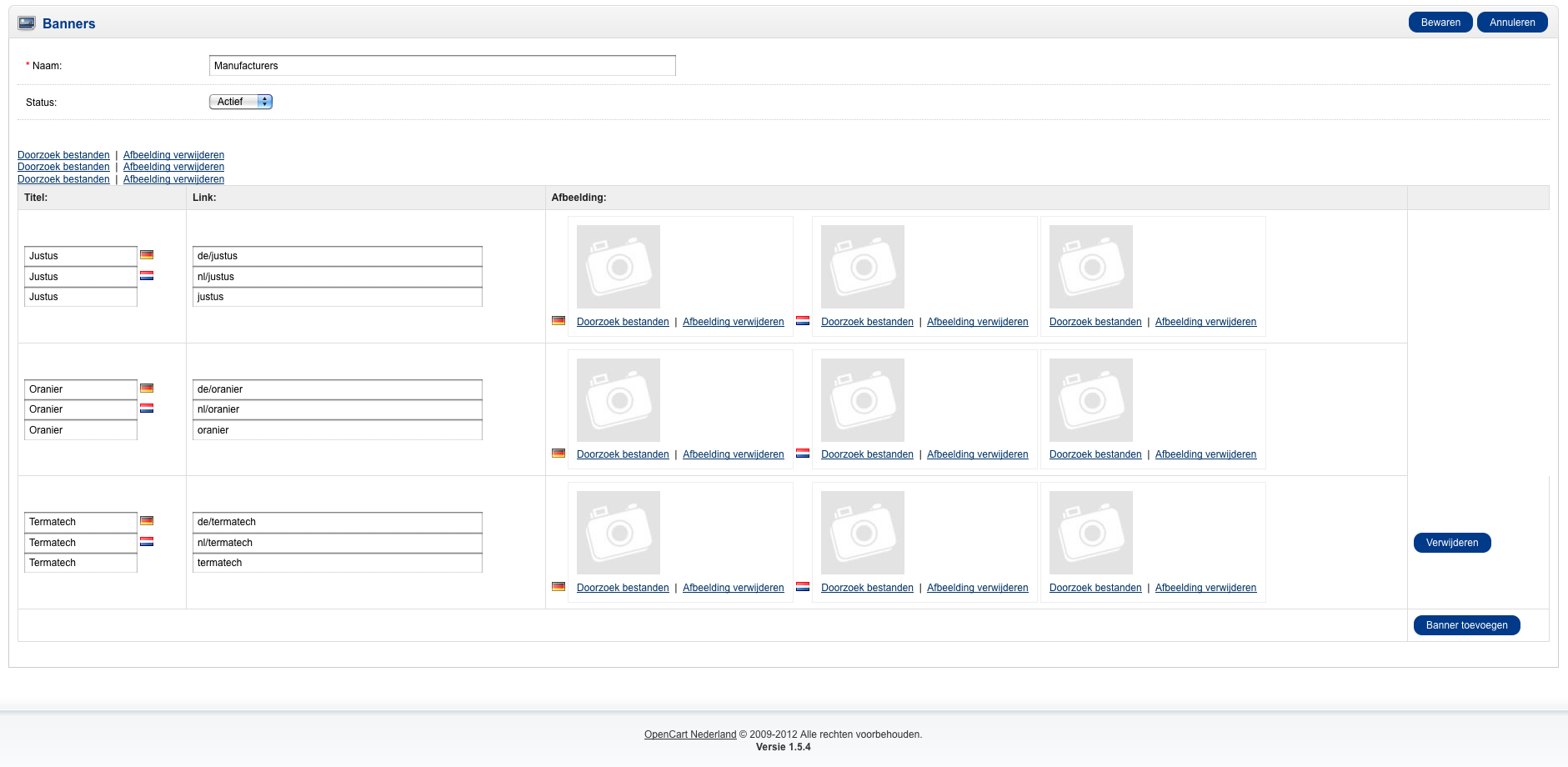1568x767 pixels.
Task: Click the third Termatech title field
Action: pos(81,563)
